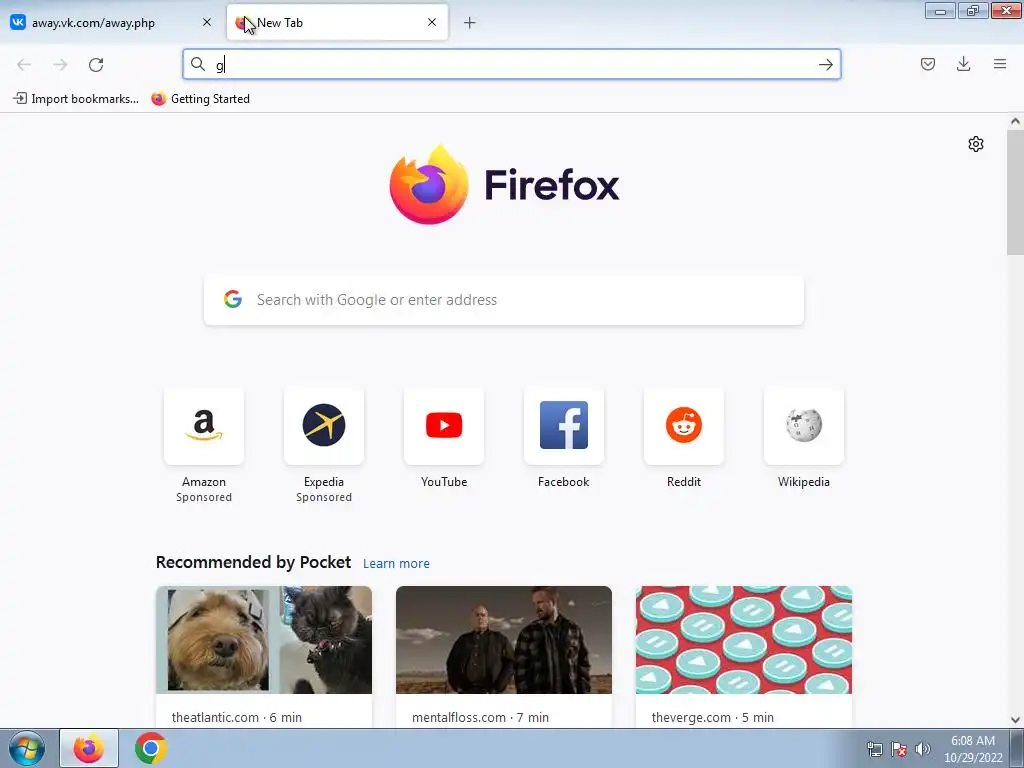1024x768 pixels.
Task: Launch Chrome from taskbar
Action: [150, 748]
